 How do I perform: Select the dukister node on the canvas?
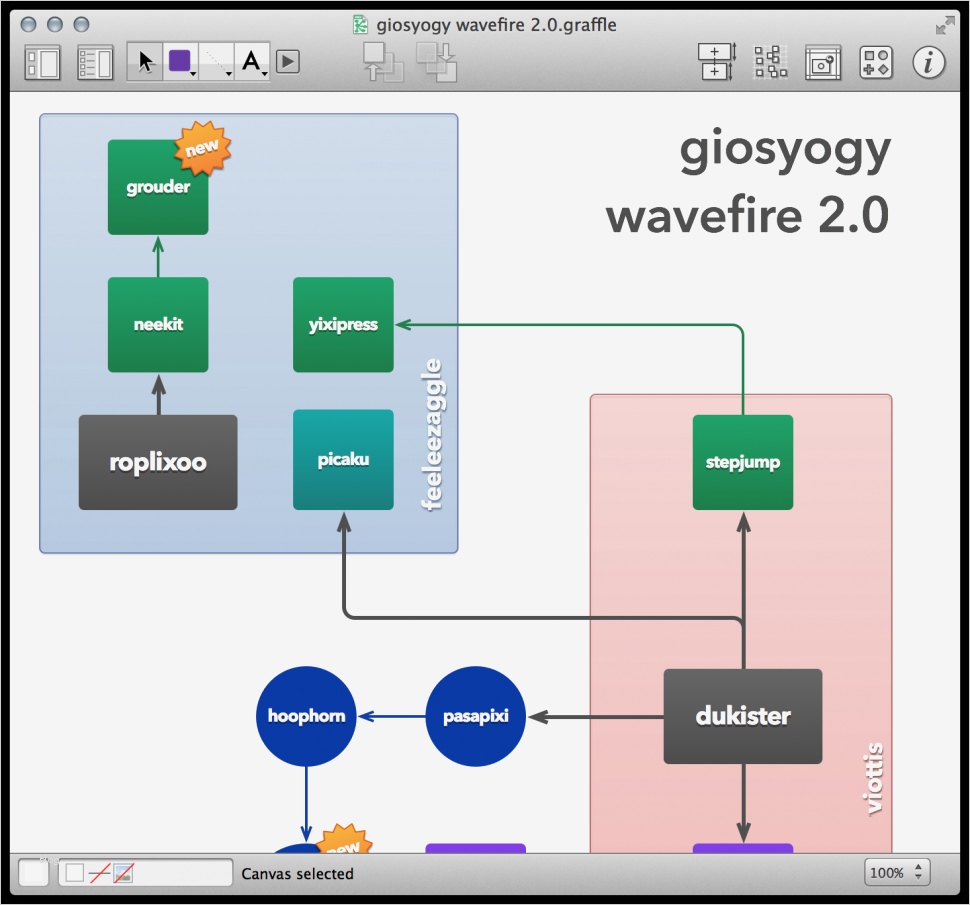pos(742,715)
